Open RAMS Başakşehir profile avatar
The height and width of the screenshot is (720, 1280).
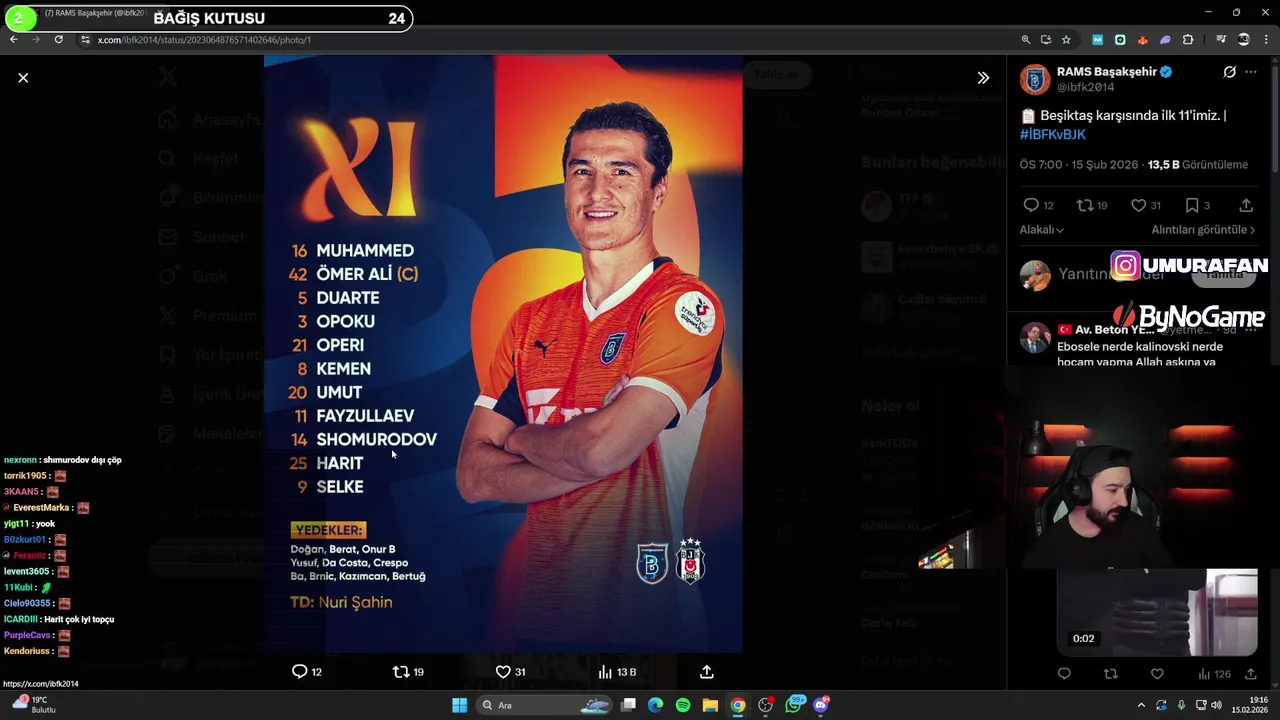(1035, 79)
